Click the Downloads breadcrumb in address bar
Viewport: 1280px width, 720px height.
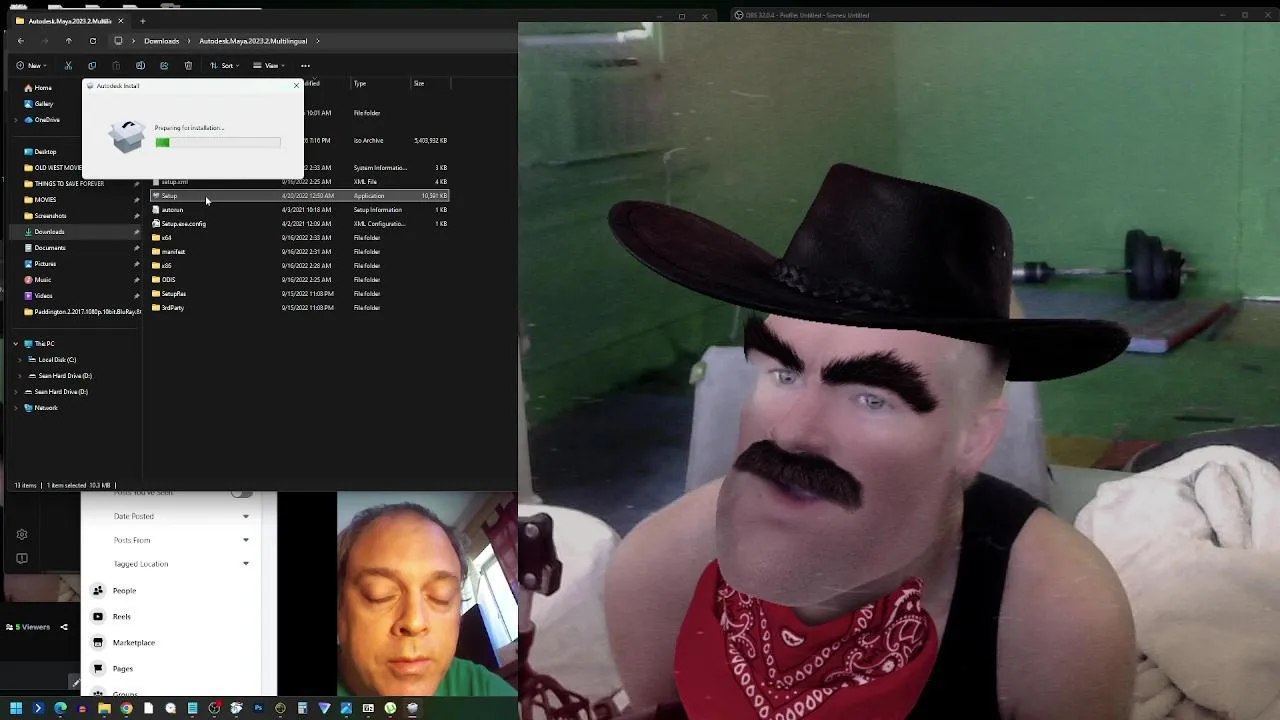point(161,41)
